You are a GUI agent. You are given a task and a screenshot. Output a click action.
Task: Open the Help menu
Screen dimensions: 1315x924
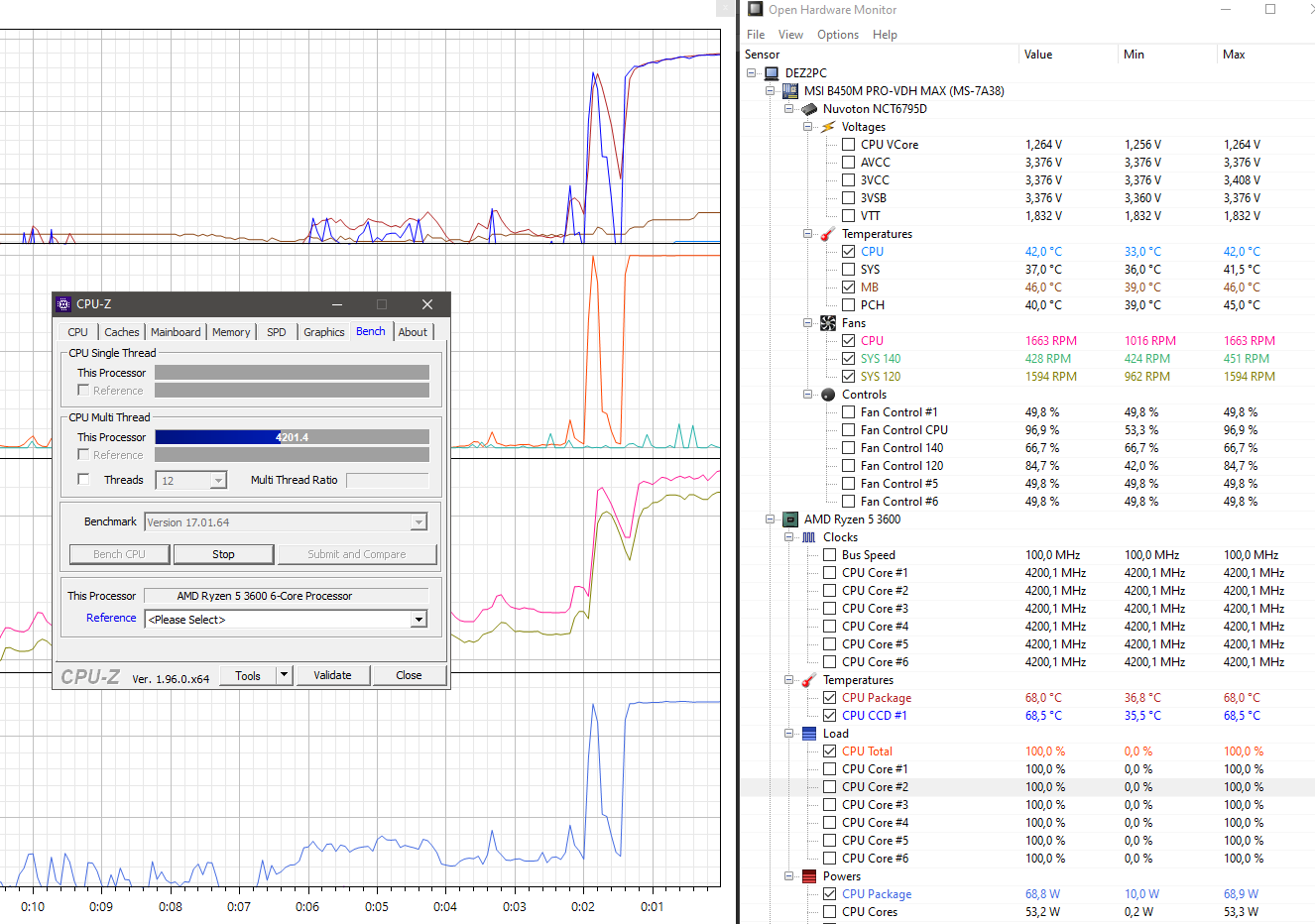pyautogui.click(x=885, y=35)
